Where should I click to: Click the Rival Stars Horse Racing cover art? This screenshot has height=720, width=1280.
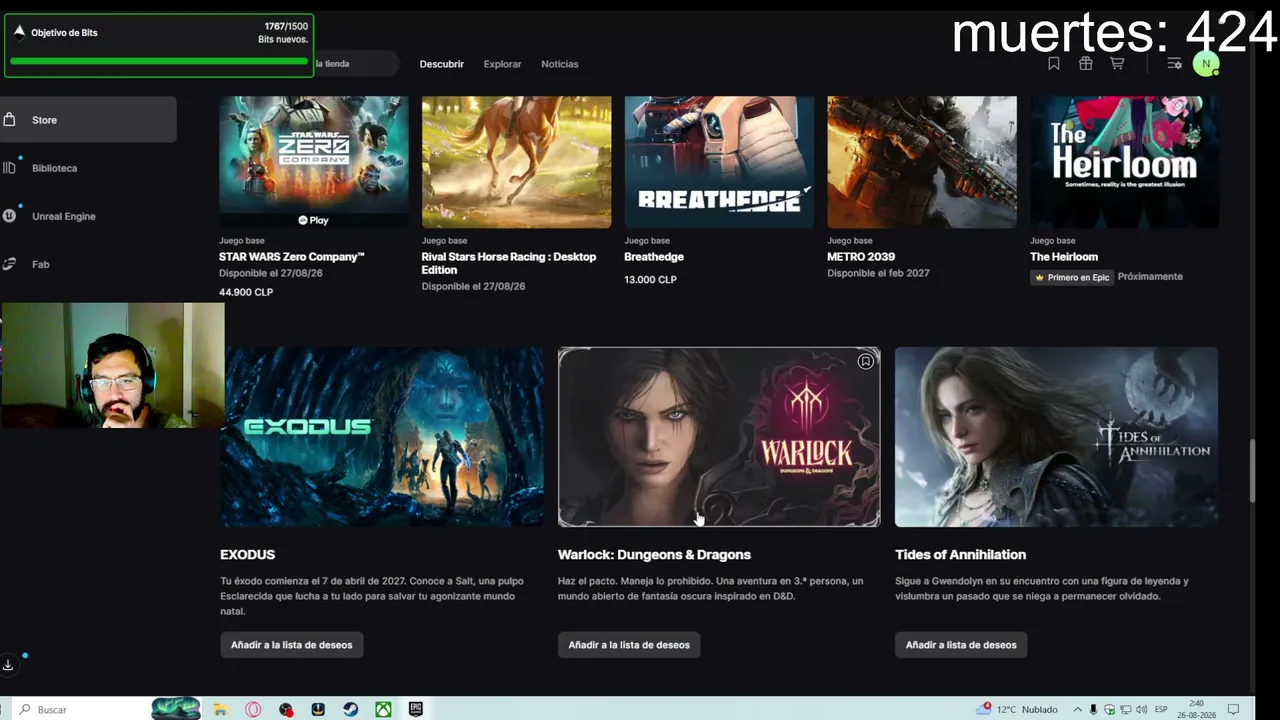click(x=516, y=162)
